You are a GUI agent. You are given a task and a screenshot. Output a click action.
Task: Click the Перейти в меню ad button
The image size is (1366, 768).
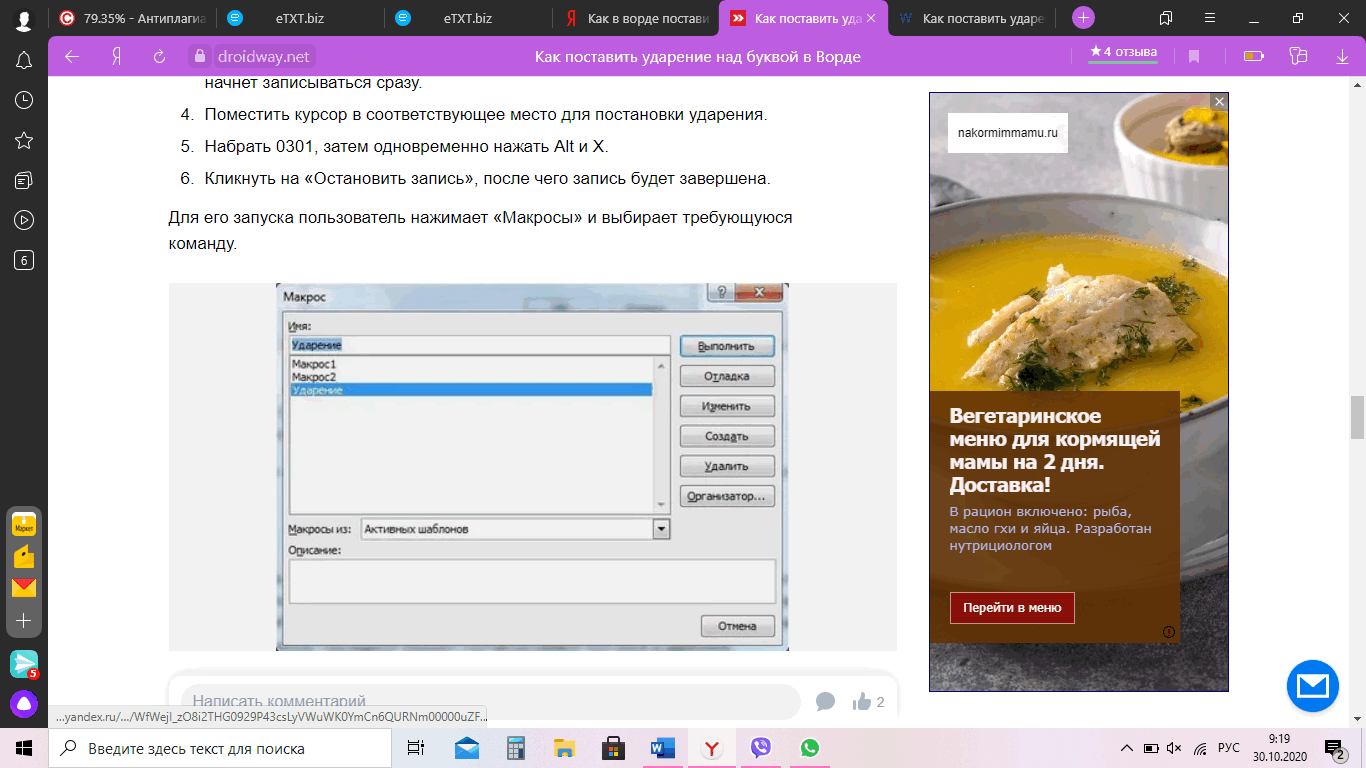point(1012,608)
